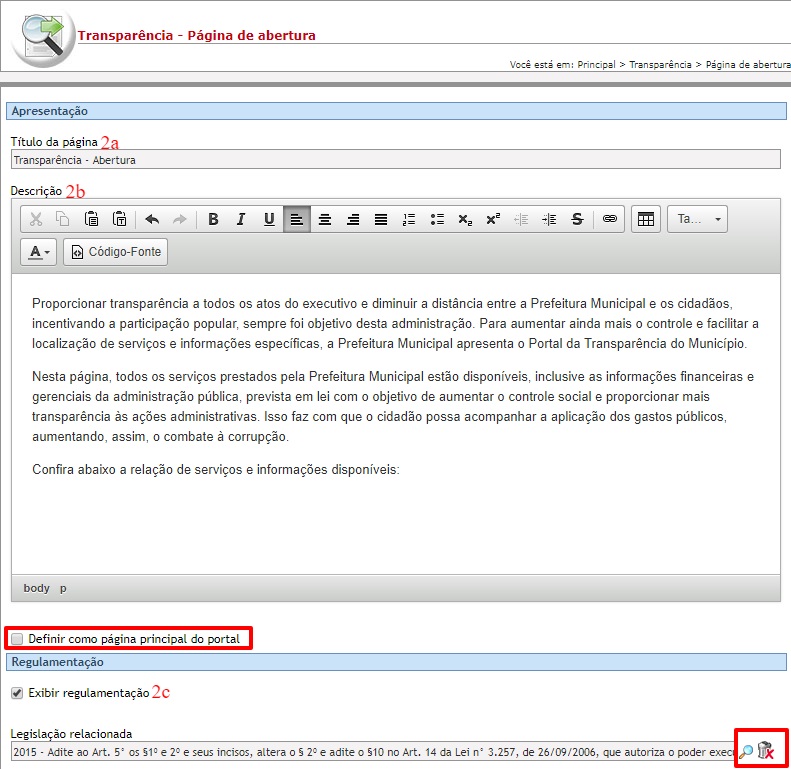Justify the paragraph text
791x769 pixels.
pyautogui.click(x=381, y=219)
